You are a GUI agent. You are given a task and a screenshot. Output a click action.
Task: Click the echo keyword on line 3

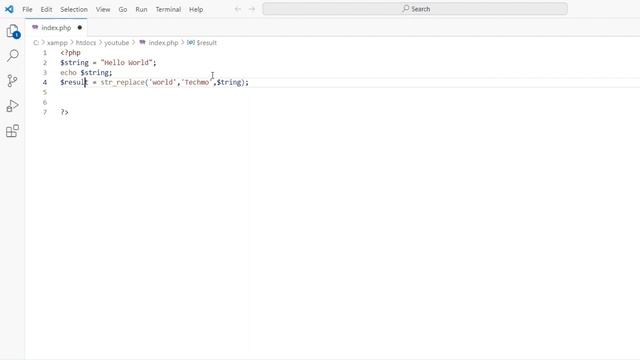68,73
